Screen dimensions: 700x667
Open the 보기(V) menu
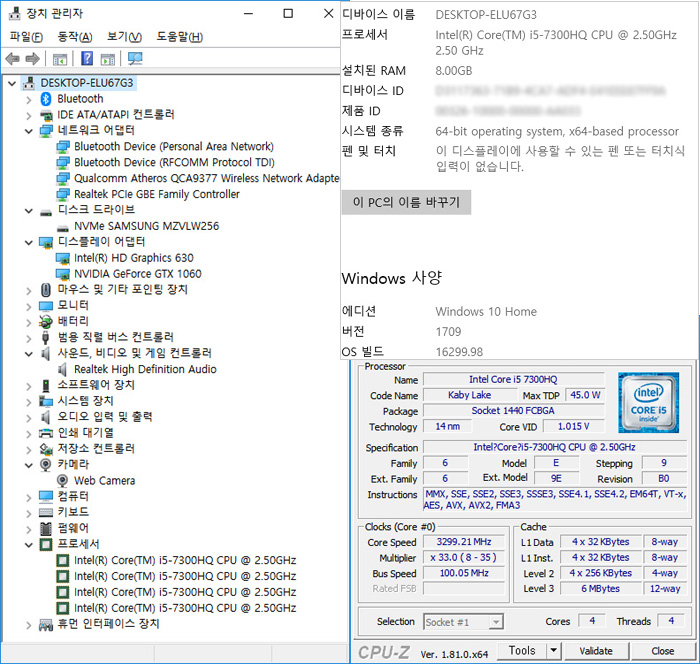(x=124, y=37)
